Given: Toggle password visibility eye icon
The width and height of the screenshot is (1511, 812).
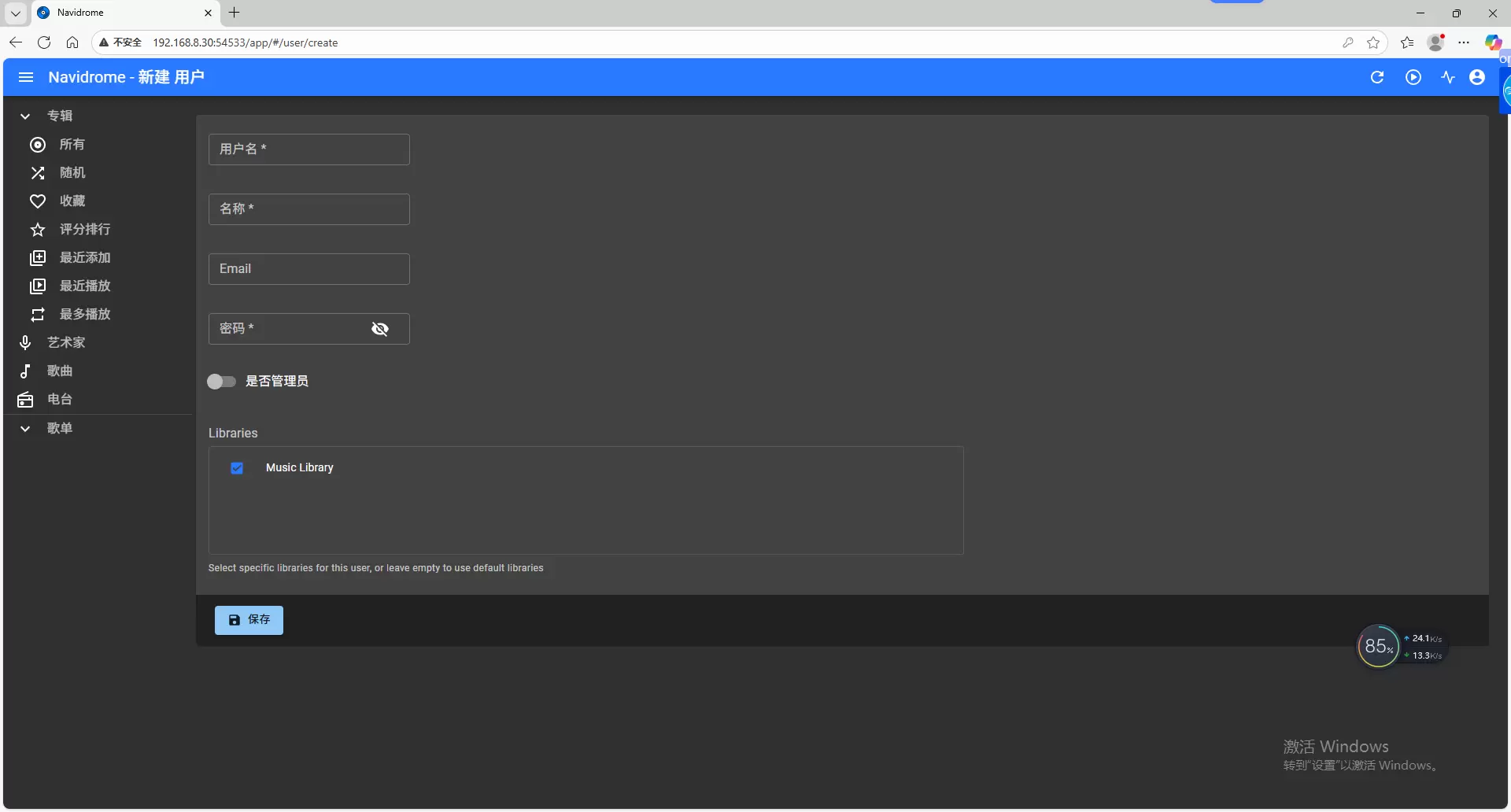Looking at the screenshot, I should 380,329.
